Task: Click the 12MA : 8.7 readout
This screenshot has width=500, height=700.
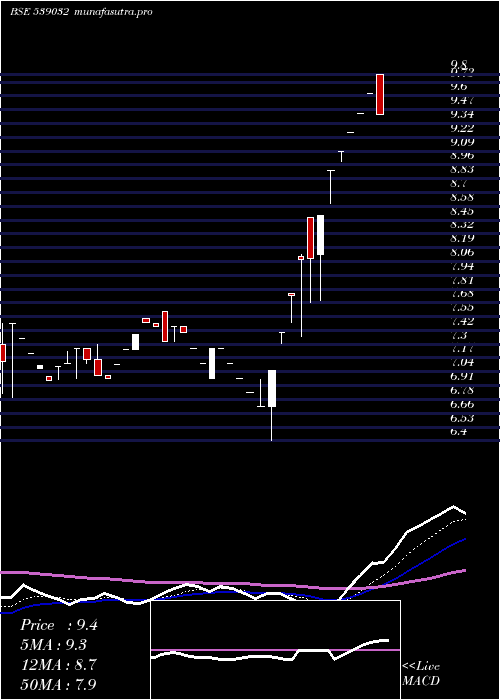Action: [59, 665]
